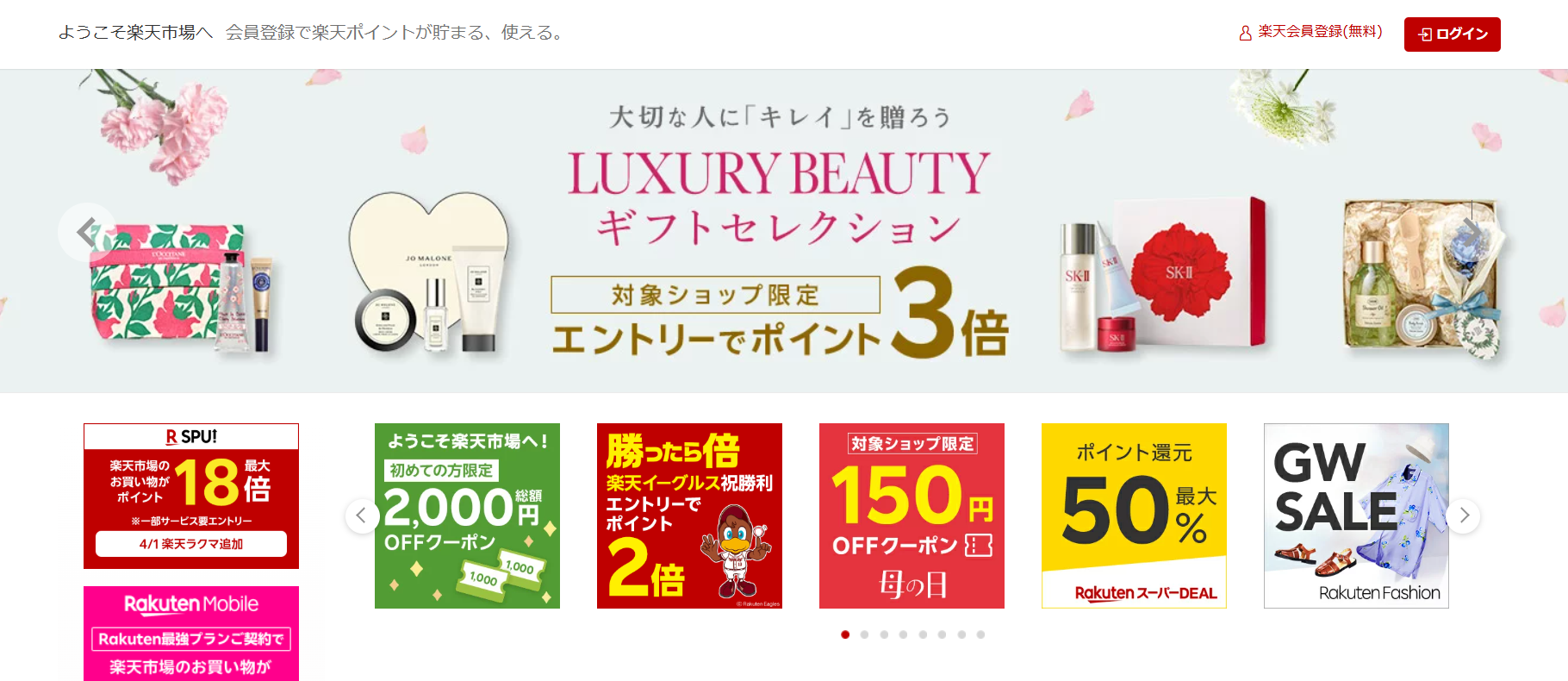Open the SPU! 18倍 points banner
Screen dimensions: 1568x681
[x=191, y=496]
